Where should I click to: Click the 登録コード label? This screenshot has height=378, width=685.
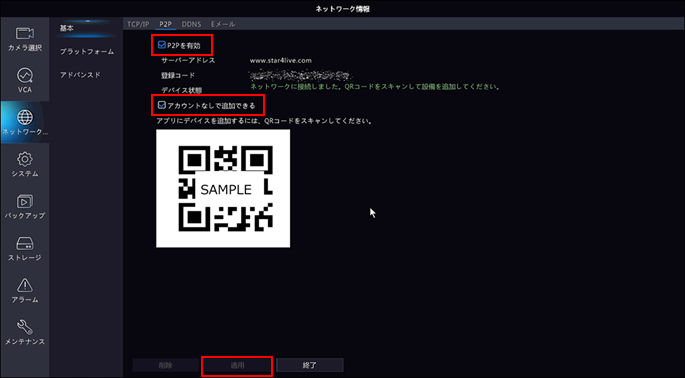click(178, 75)
